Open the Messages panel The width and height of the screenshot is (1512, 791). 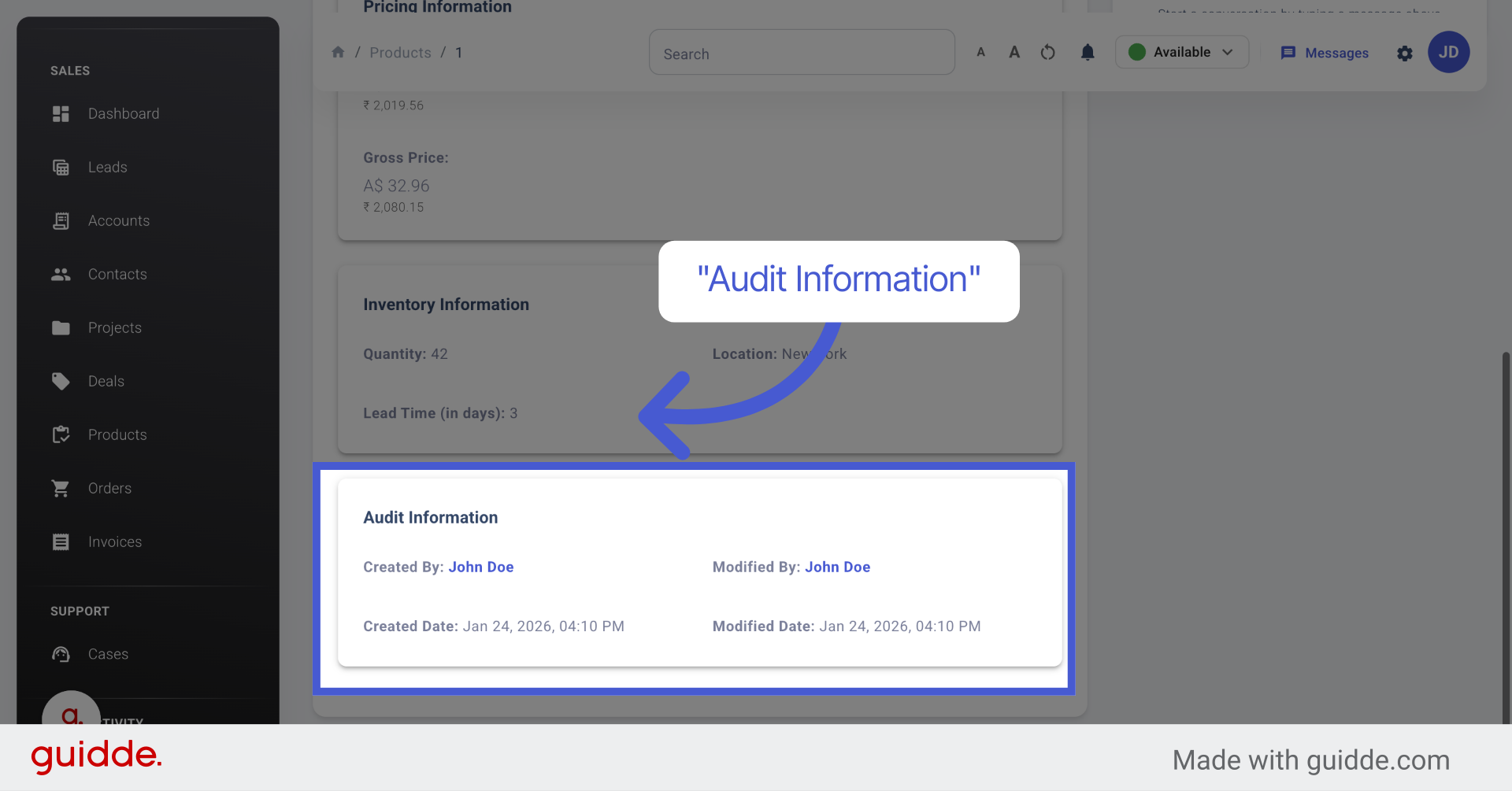[x=1325, y=53]
